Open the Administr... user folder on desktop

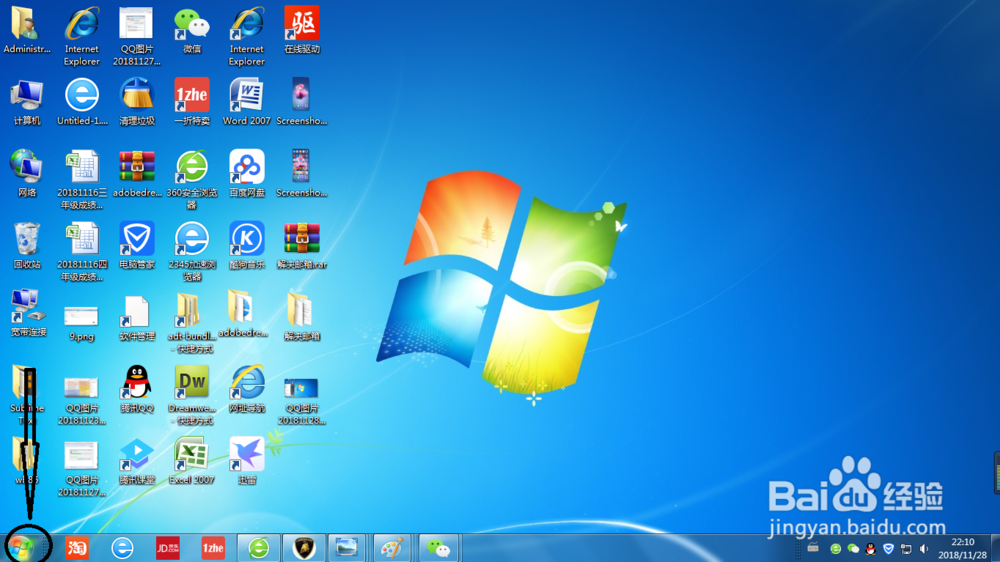click(27, 30)
